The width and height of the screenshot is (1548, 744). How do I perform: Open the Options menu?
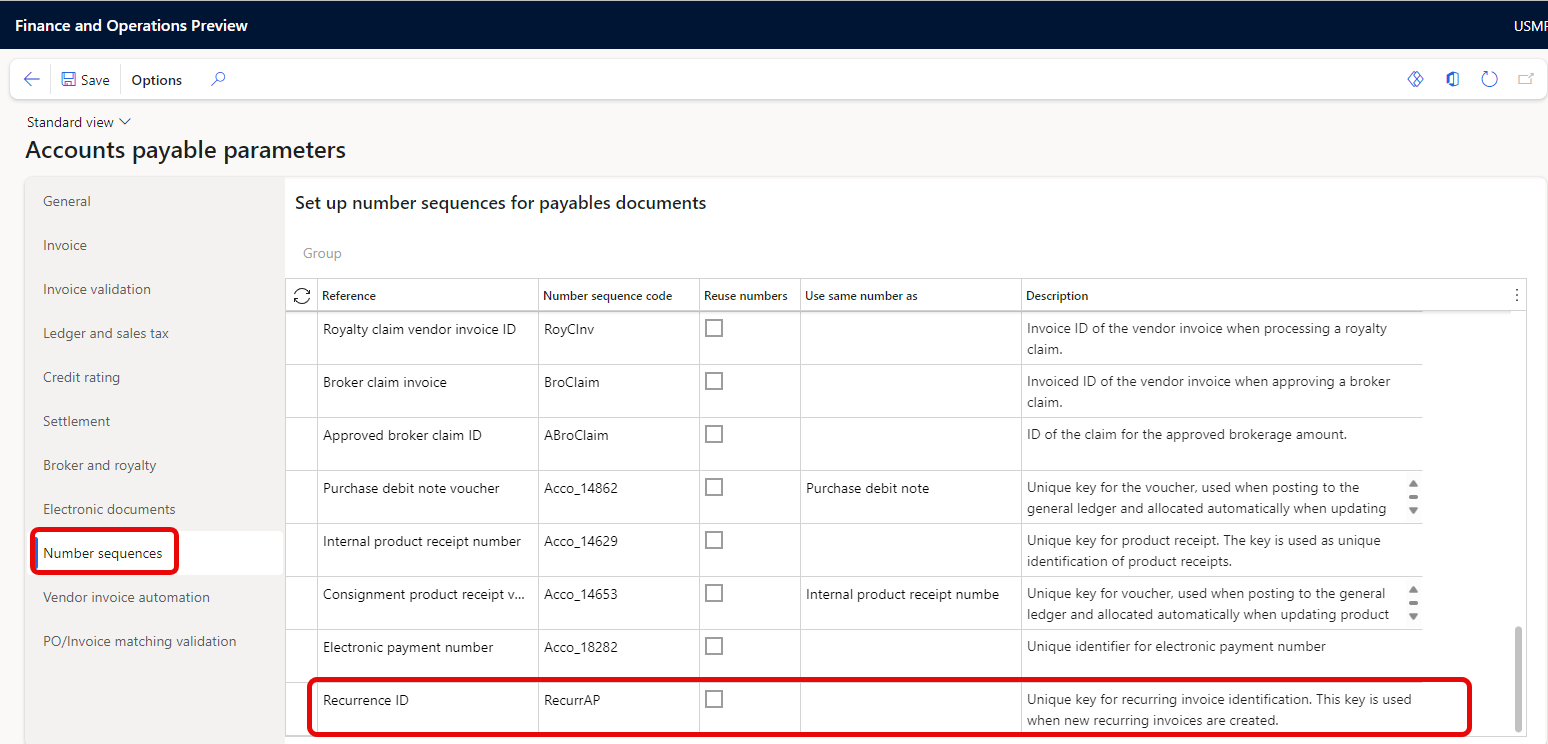click(x=157, y=80)
